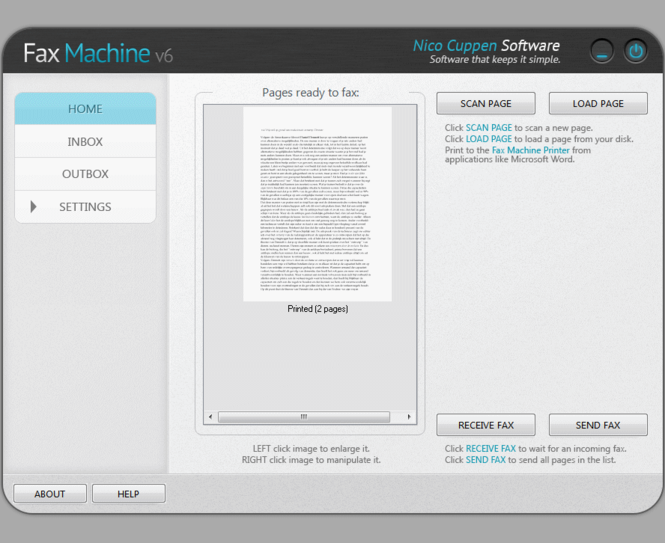This screenshot has height=543, width=665.
Task: Click the RECEIVE FAX button
Action: click(486, 425)
